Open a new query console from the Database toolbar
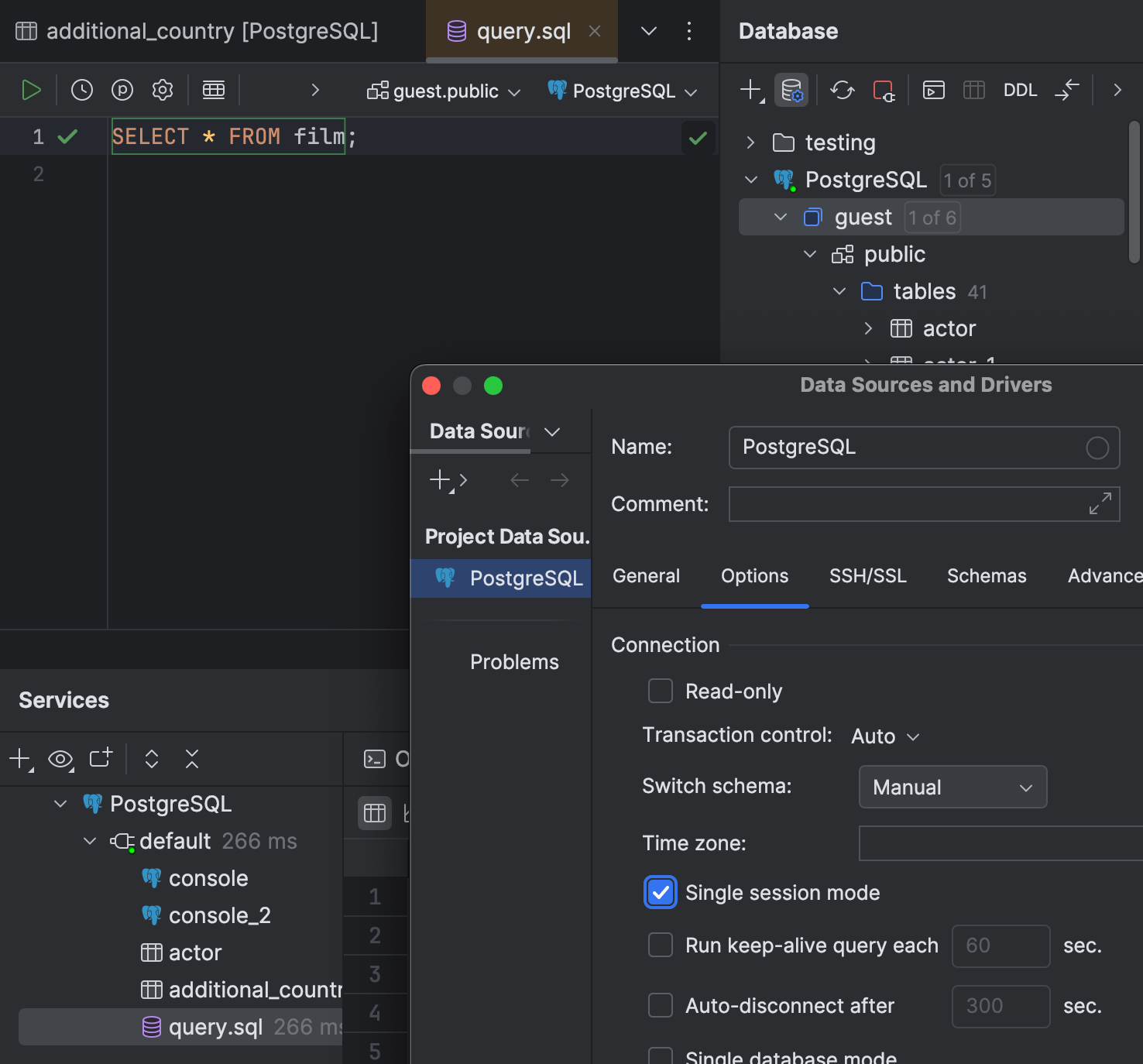 pos(933,90)
